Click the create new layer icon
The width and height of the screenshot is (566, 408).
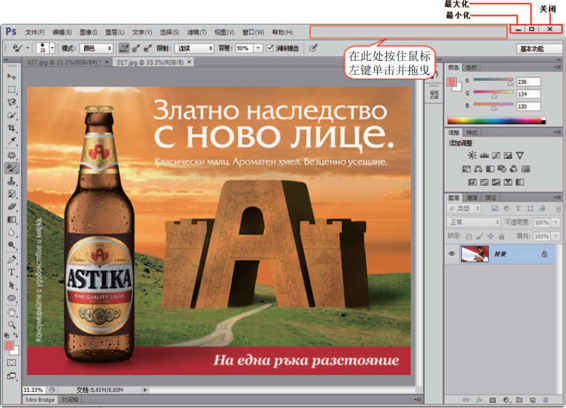click(x=532, y=400)
